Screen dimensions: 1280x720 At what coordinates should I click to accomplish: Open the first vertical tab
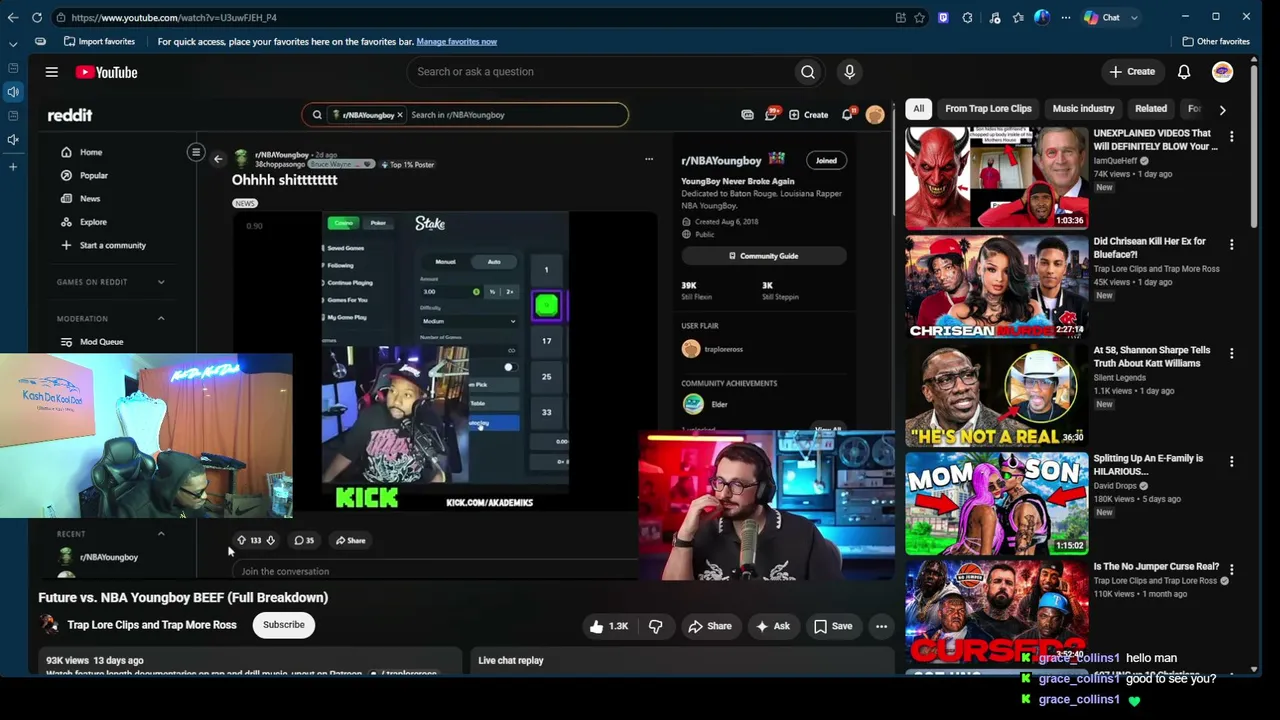point(13,67)
